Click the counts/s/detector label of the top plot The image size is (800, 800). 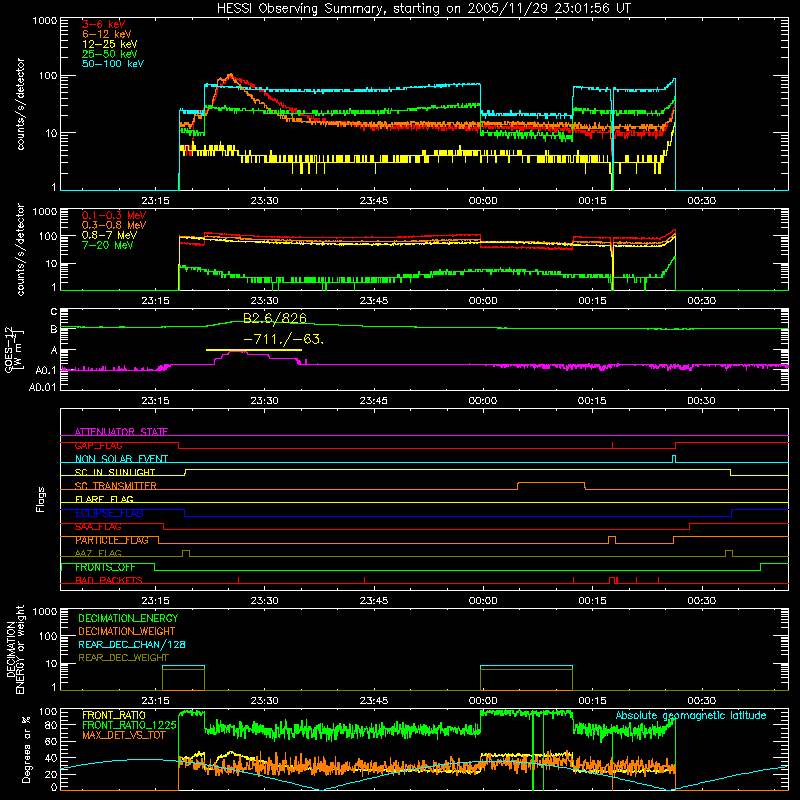coord(20,104)
